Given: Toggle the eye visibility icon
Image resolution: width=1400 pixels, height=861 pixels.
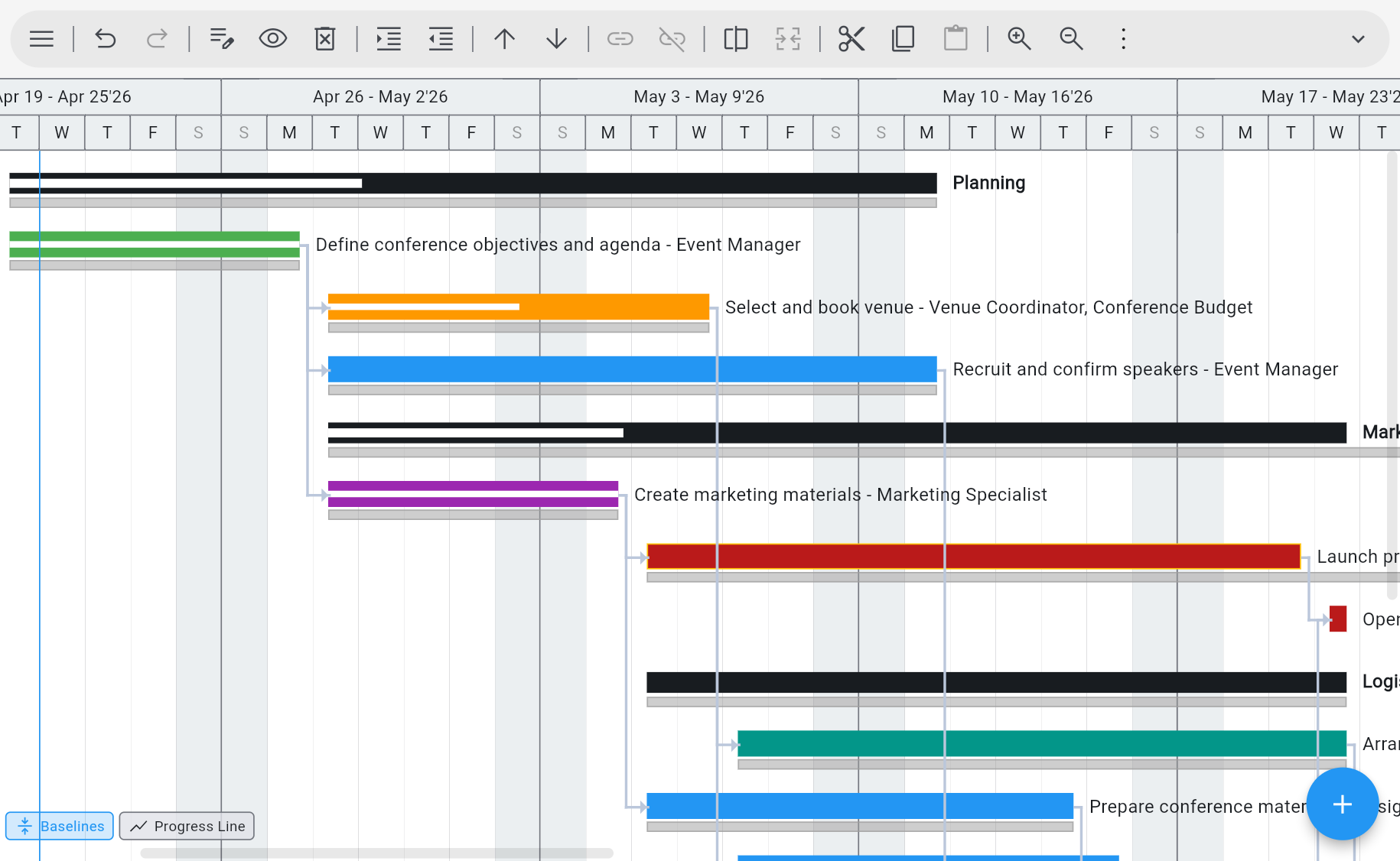Looking at the screenshot, I should point(272,38).
